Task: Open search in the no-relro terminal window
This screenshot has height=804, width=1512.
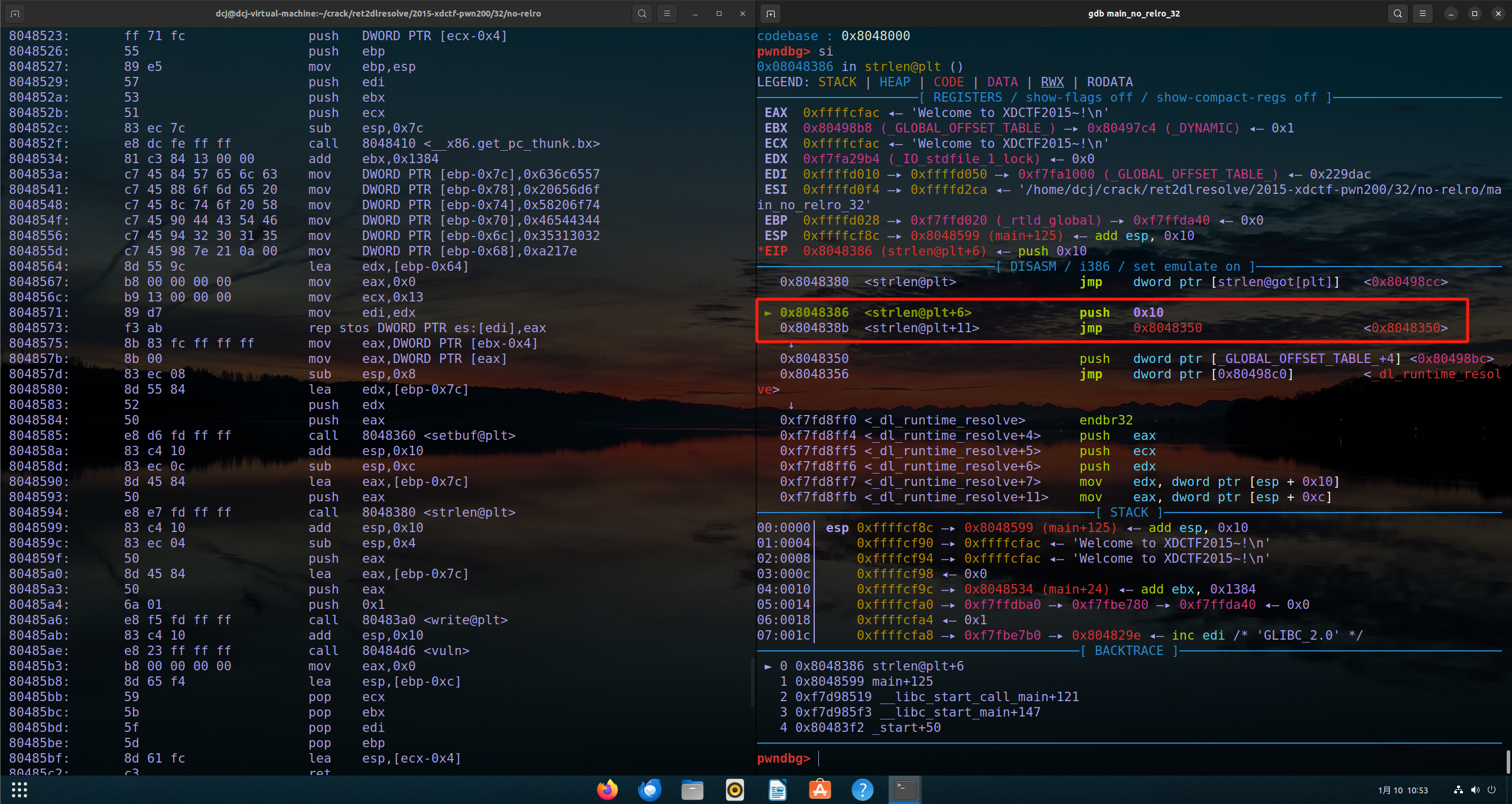Action: point(642,14)
